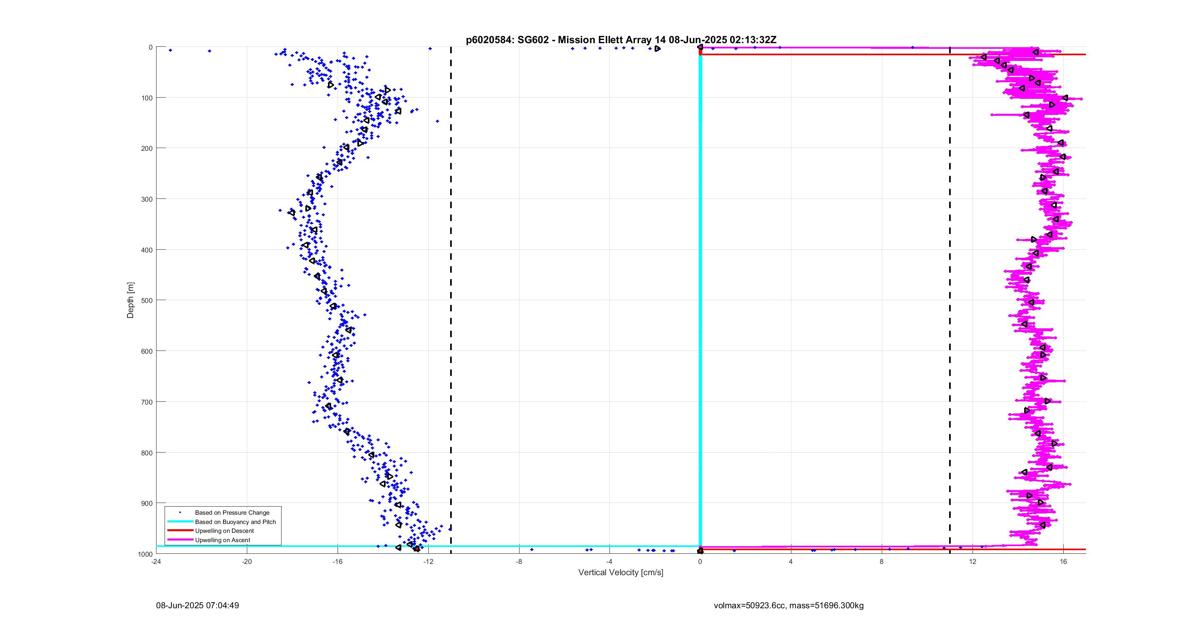
Task: Click depth axis tick label '500'
Action: [146, 300]
